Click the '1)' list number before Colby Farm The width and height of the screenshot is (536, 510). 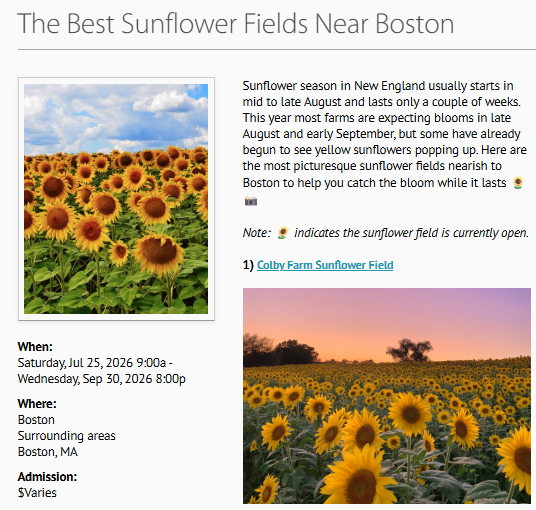click(x=248, y=265)
